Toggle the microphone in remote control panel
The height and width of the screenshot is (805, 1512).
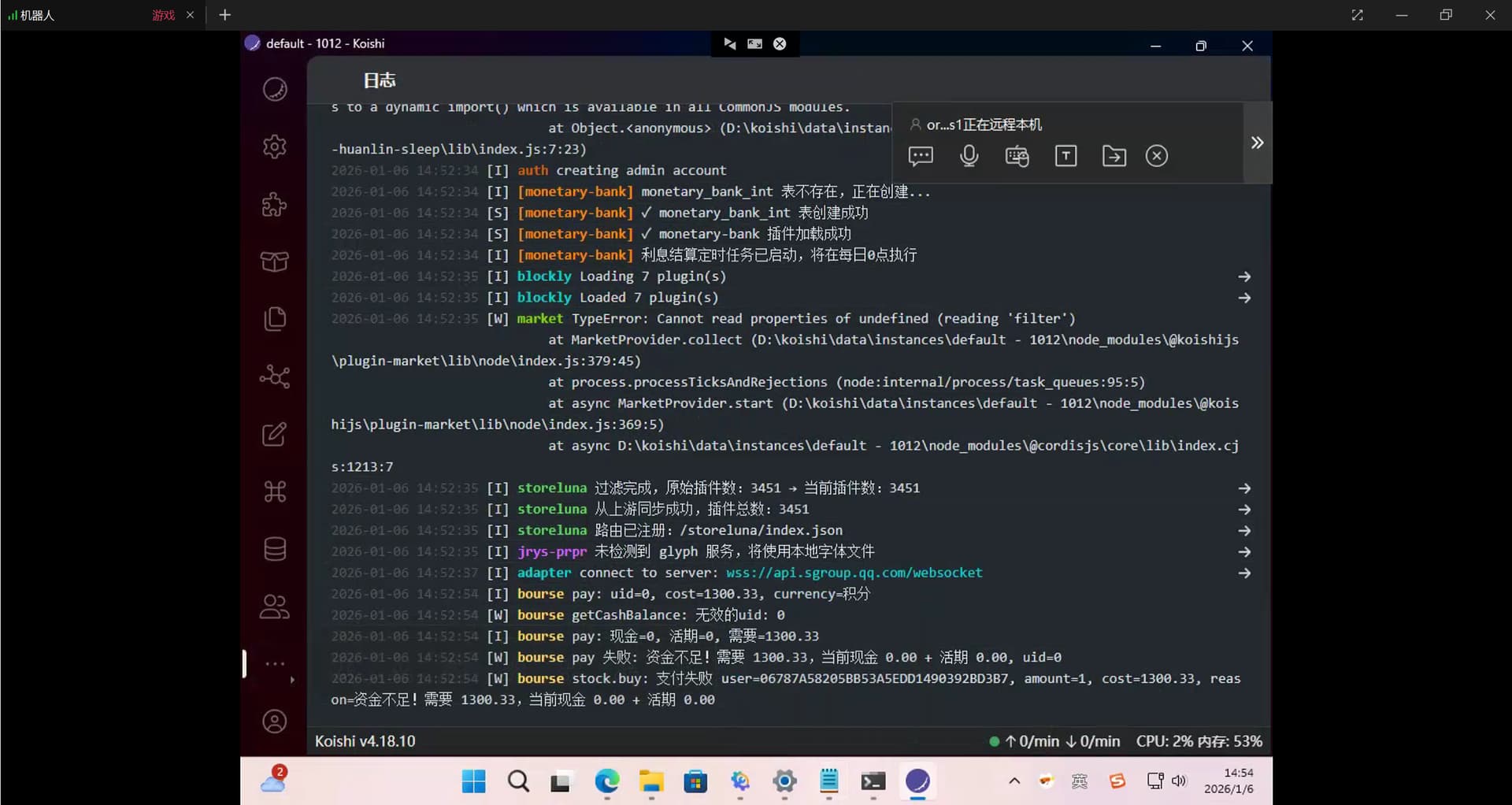[x=969, y=156]
